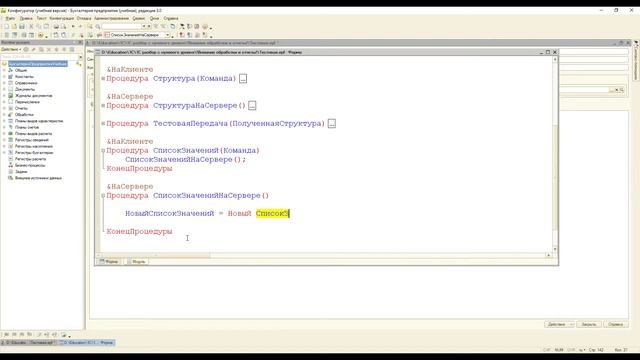Screen dimensions: 640x360
Task: Switch to the Форма tab below editor
Action: click(x=109, y=262)
